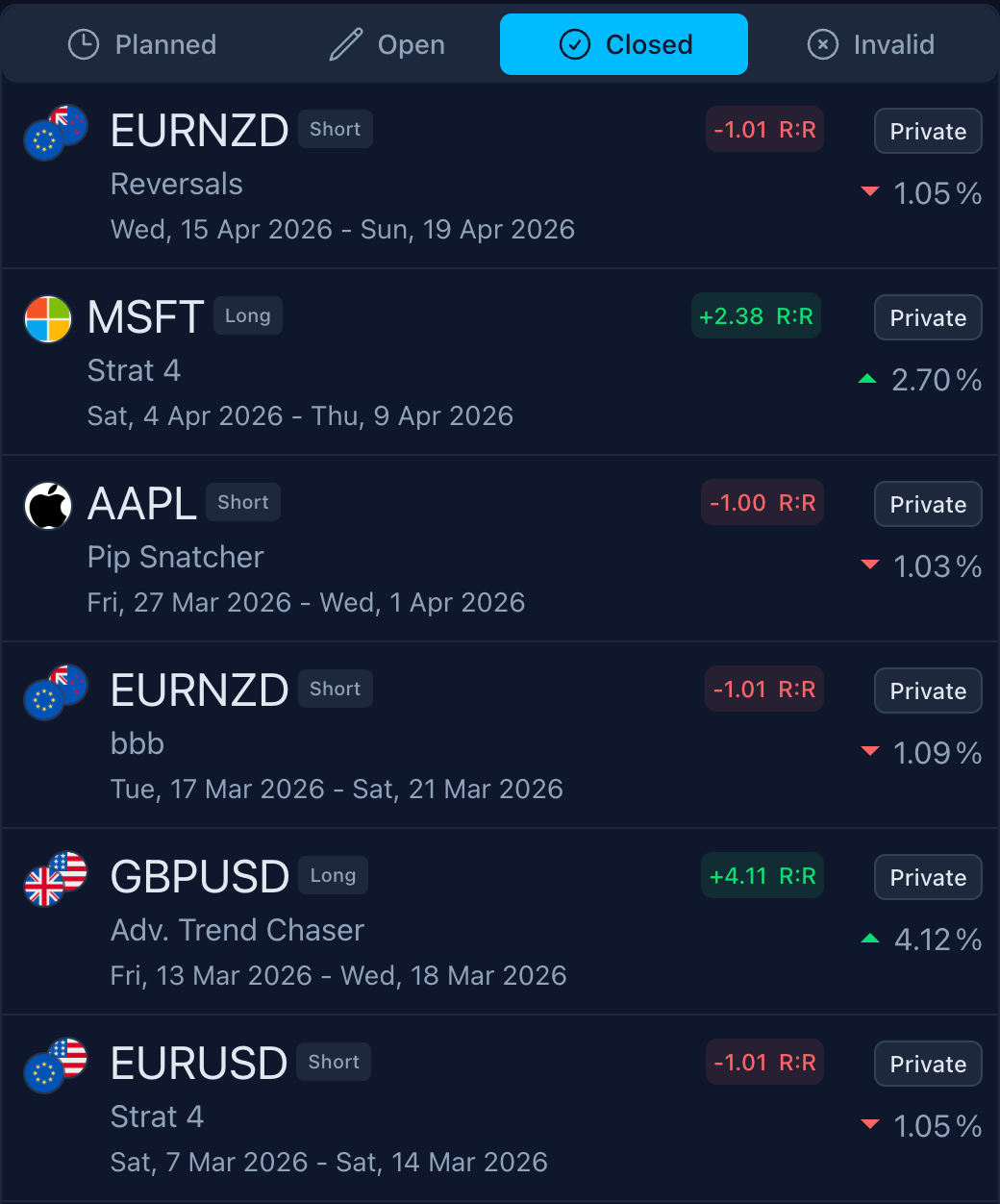This screenshot has width=1000, height=1204.
Task: Click the Apple logo icon for AAPL
Action: [48, 505]
